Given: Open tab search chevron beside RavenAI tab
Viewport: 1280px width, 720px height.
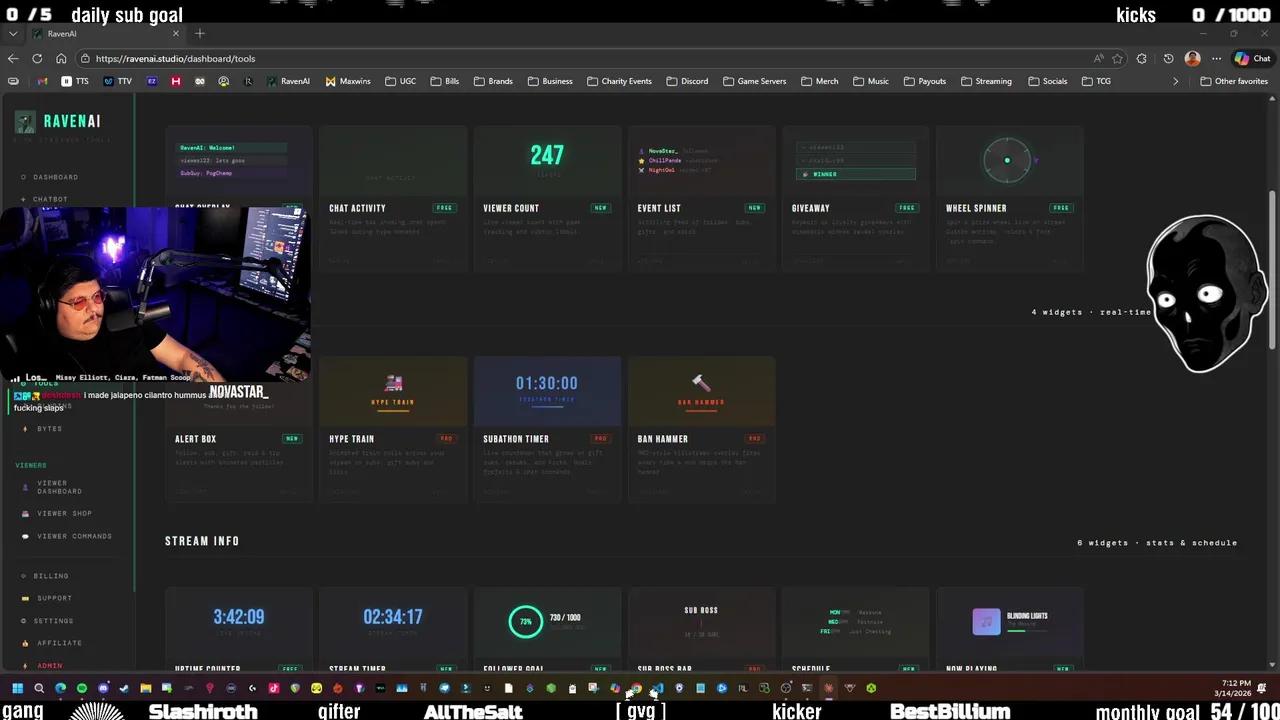Looking at the screenshot, I should [x=12, y=33].
